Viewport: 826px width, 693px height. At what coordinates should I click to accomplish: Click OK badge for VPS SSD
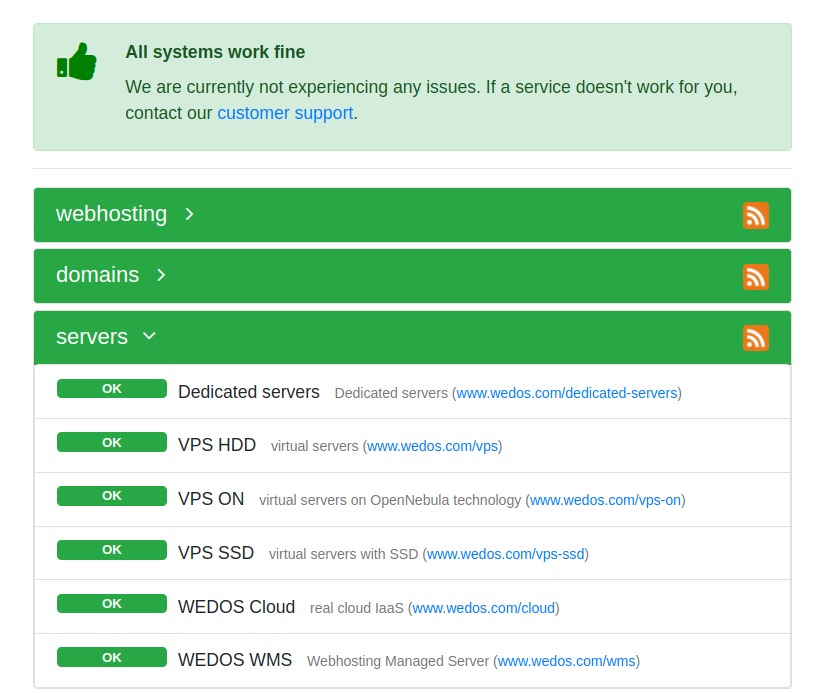tap(112, 550)
